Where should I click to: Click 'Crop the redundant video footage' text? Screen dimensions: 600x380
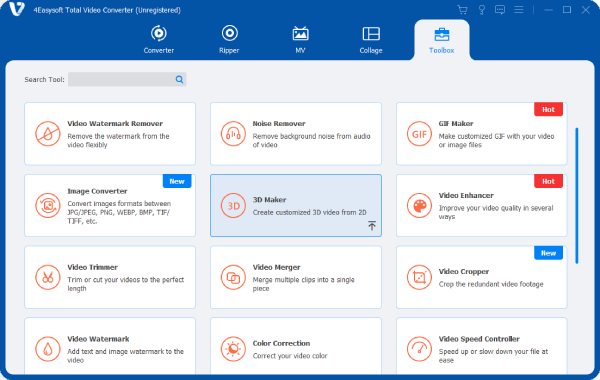click(x=491, y=284)
